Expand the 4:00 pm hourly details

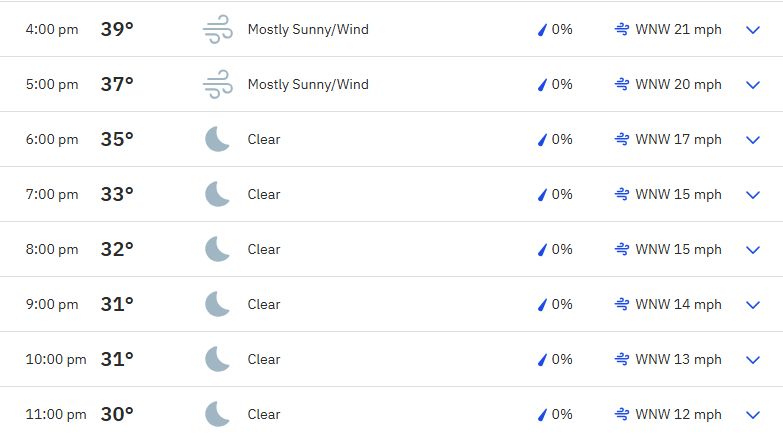pyautogui.click(x=753, y=30)
